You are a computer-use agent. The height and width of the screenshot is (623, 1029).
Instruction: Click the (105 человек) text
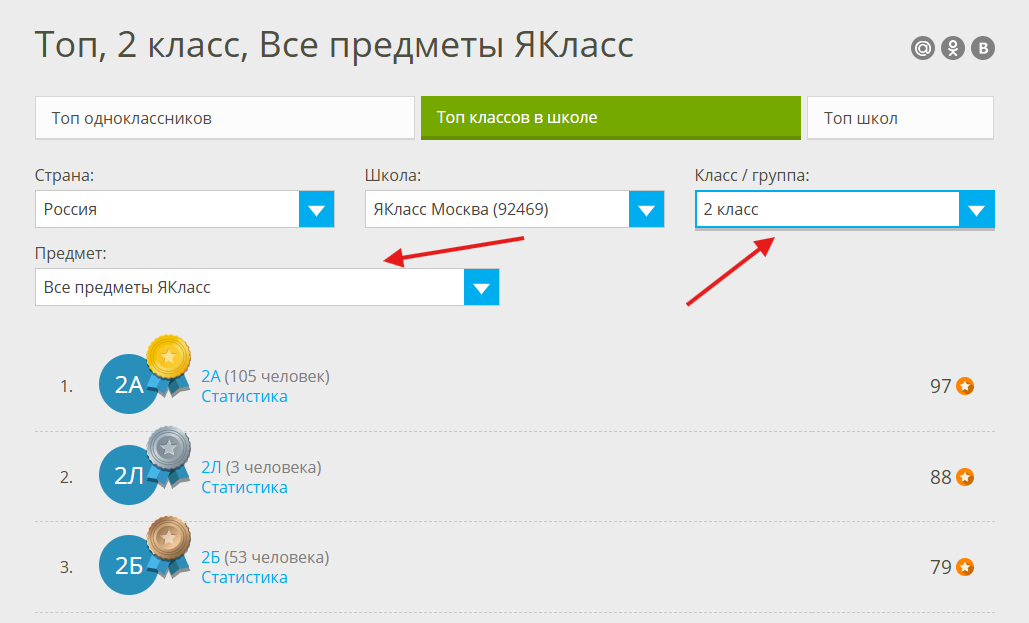click(x=277, y=376)
